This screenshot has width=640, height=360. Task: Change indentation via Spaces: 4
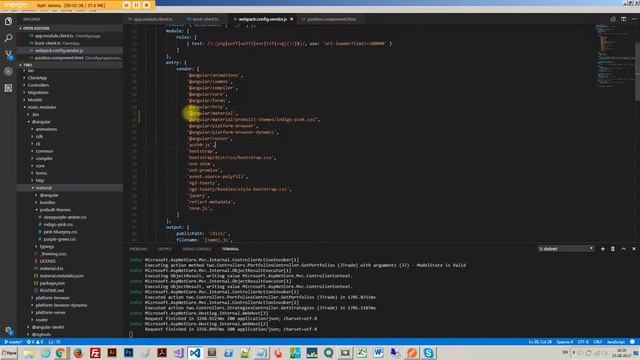pyautogui.click(x=564, y=342)
